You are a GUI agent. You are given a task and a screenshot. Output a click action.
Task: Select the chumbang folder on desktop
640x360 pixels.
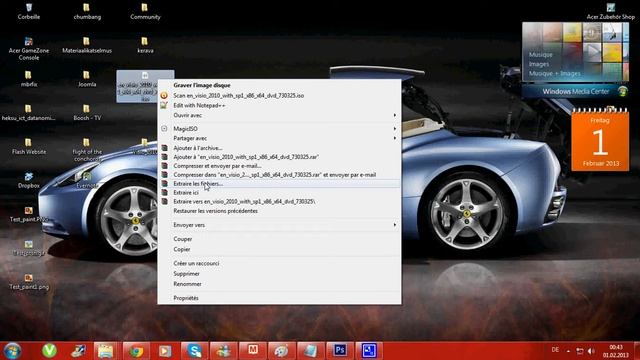87,11
